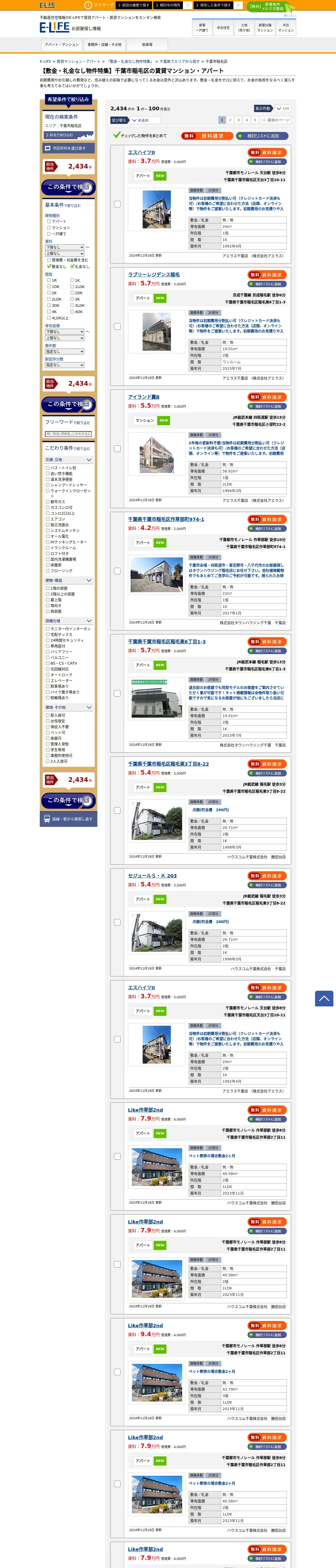Screen dimensions: 336x1568
Task: Check the マンション building type box
Action: tap(49, 228)
